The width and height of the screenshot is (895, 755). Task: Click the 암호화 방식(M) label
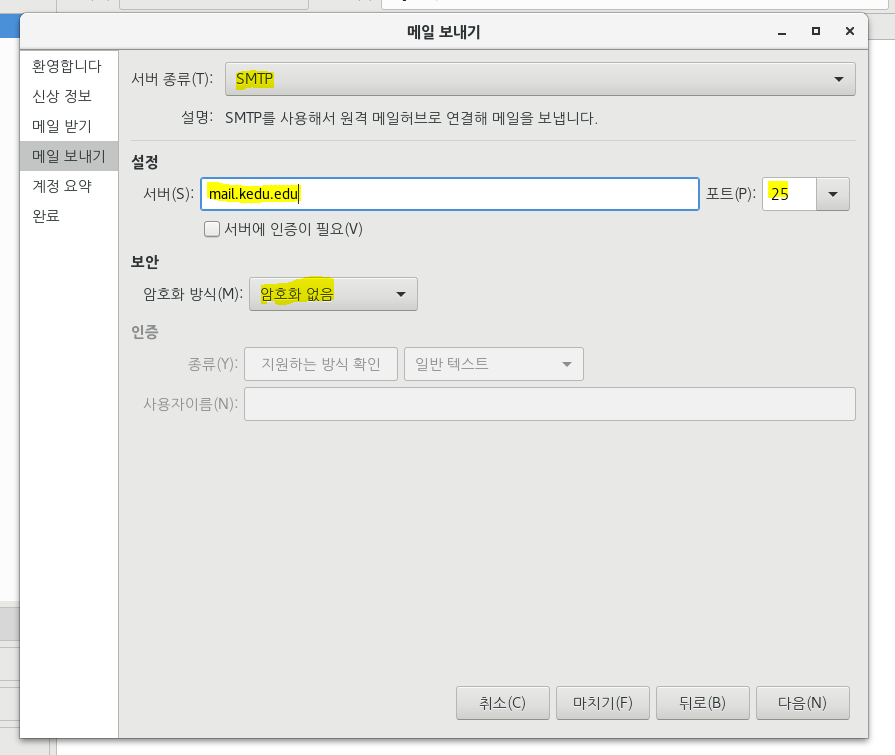click(193, 294)
